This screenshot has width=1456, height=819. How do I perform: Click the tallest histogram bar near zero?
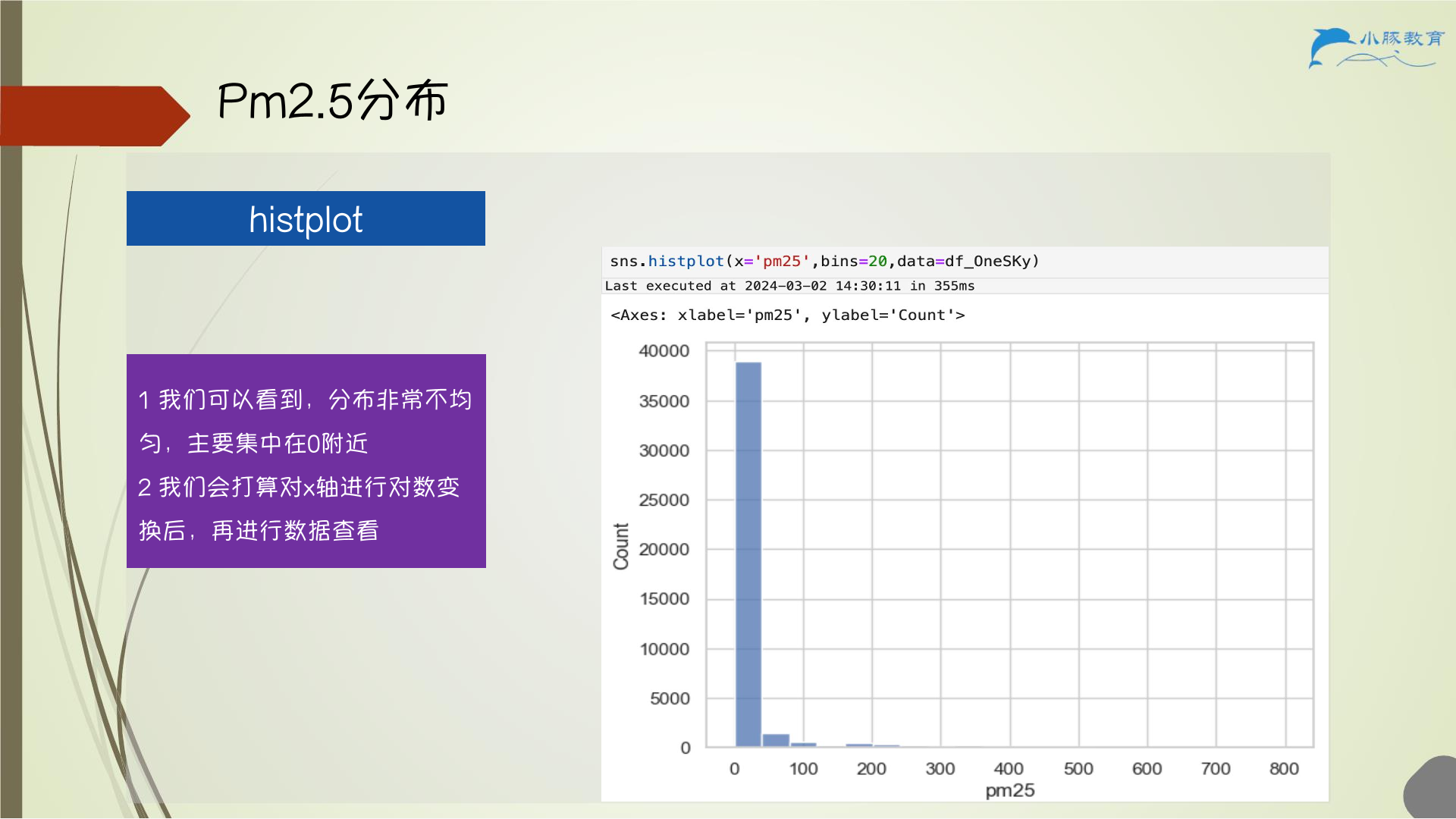pos(748,554)
